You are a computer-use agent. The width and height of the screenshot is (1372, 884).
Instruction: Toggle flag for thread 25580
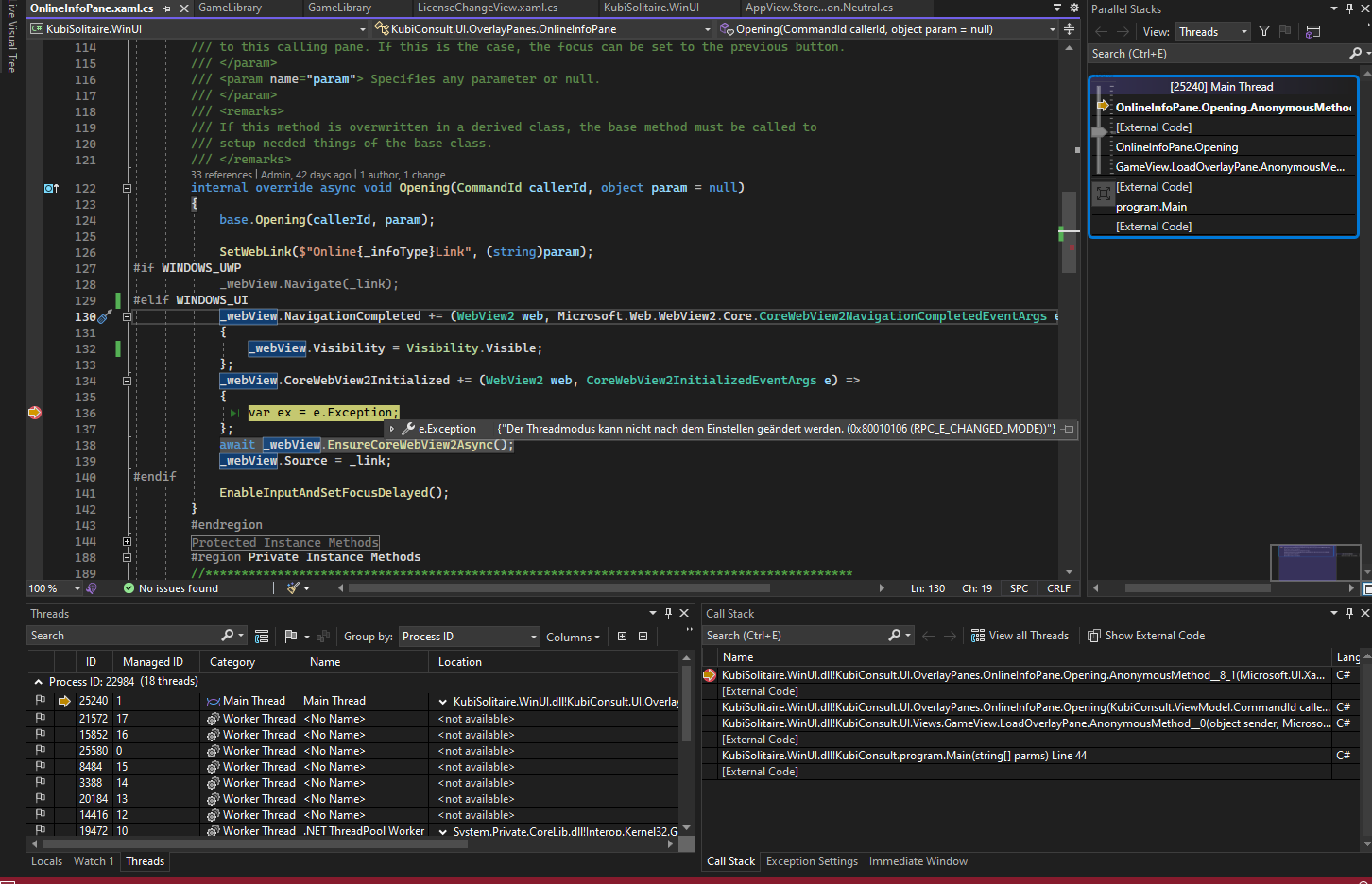[40, 750]
